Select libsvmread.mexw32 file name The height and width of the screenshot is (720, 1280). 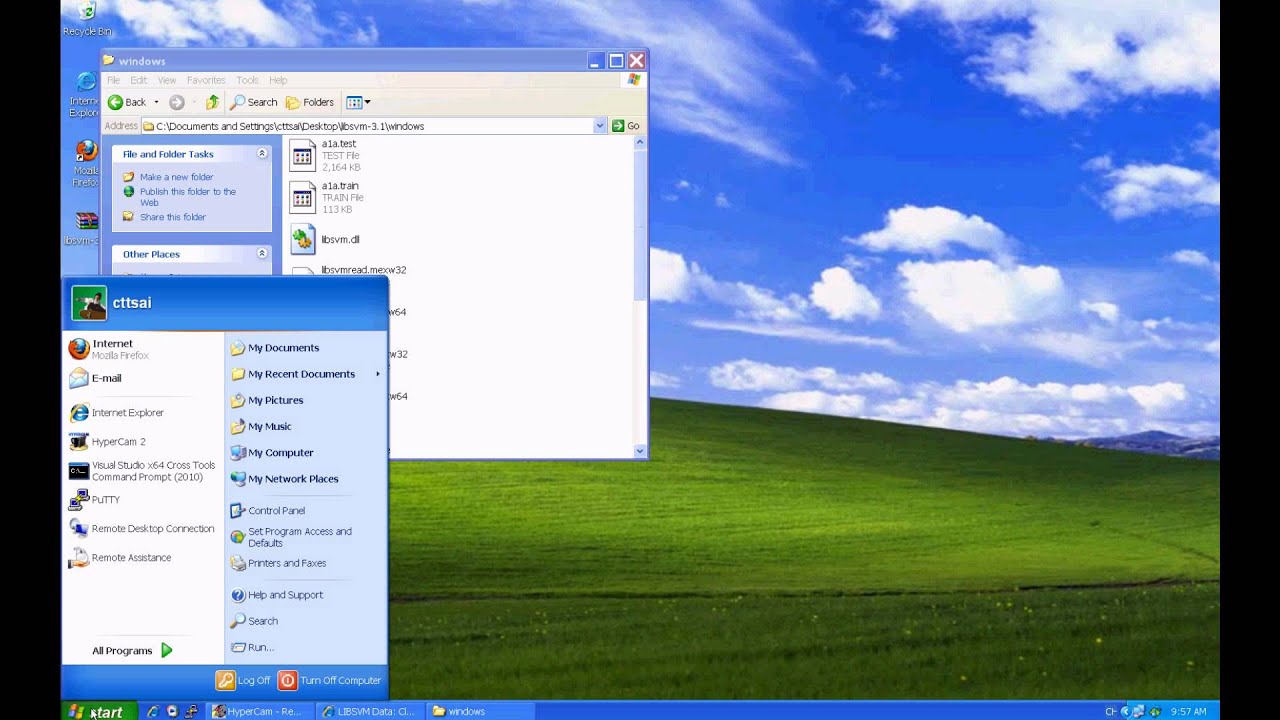coord(363,270)
